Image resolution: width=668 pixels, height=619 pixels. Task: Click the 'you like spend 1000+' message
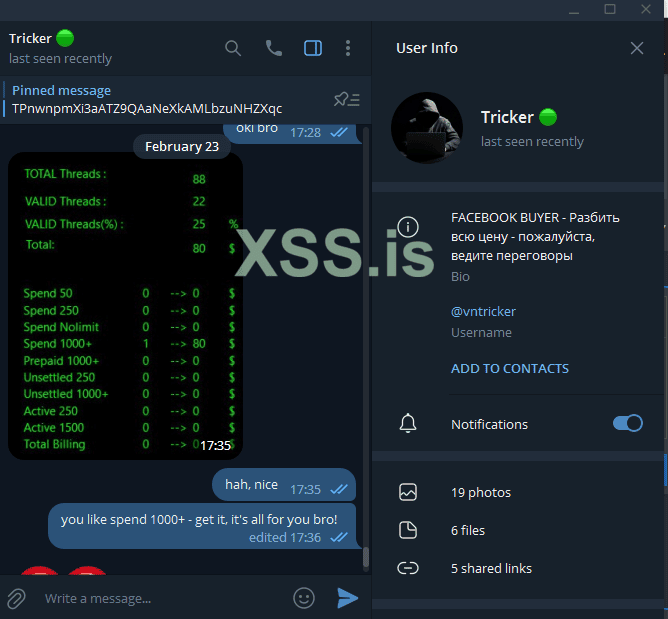click(x=202, y=526)
